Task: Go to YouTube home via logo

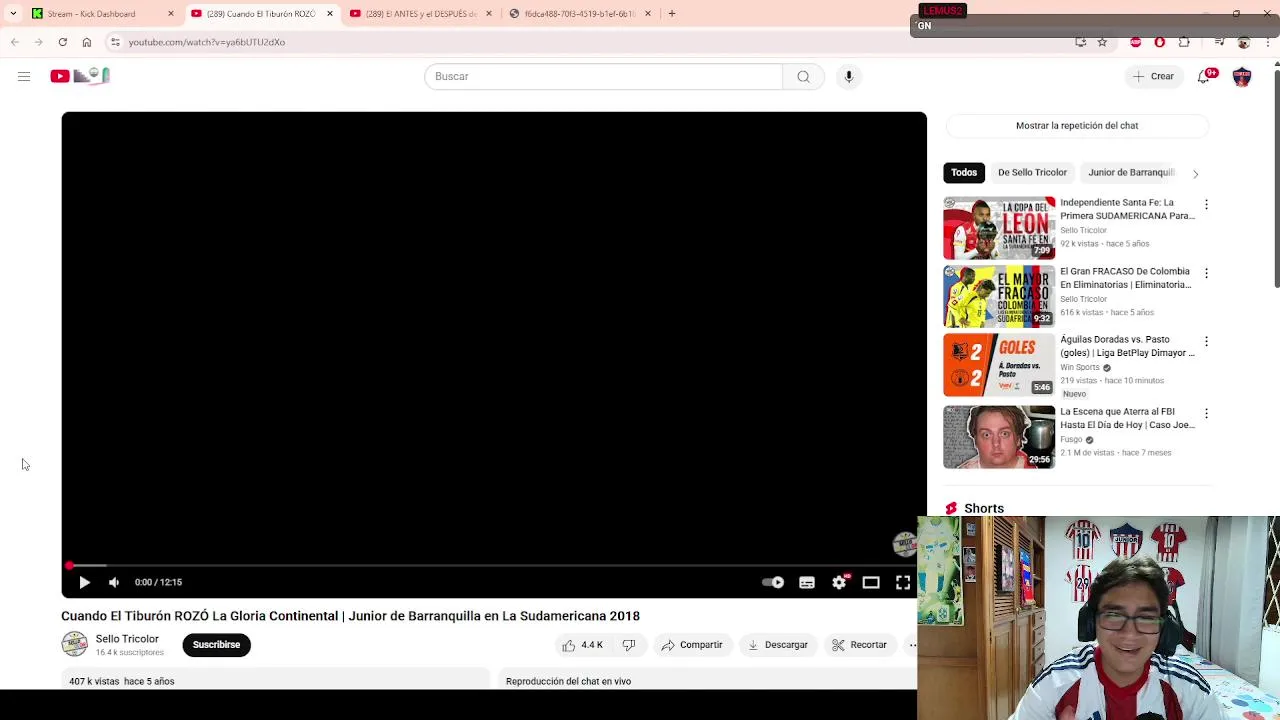Action: [x=80, y=76]
